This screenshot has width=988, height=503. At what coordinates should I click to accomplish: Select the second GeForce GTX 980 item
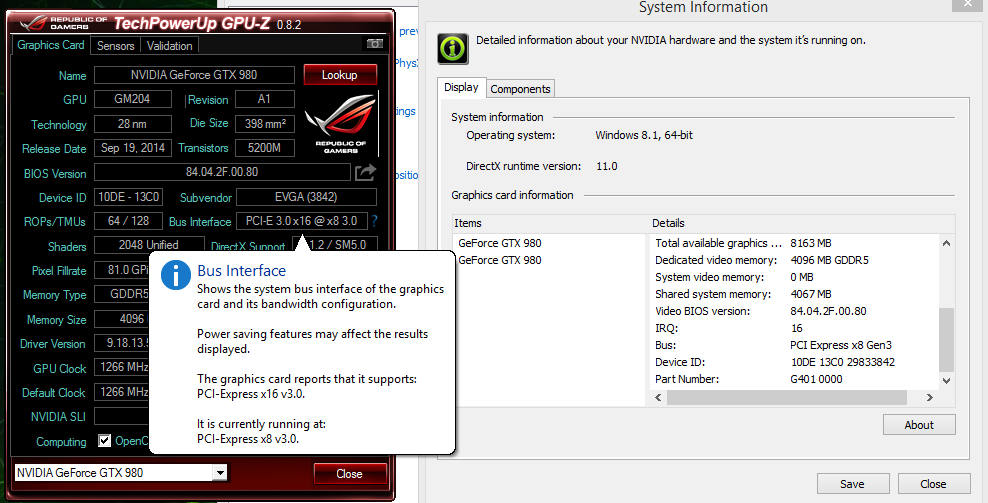(x=500, y=260)
